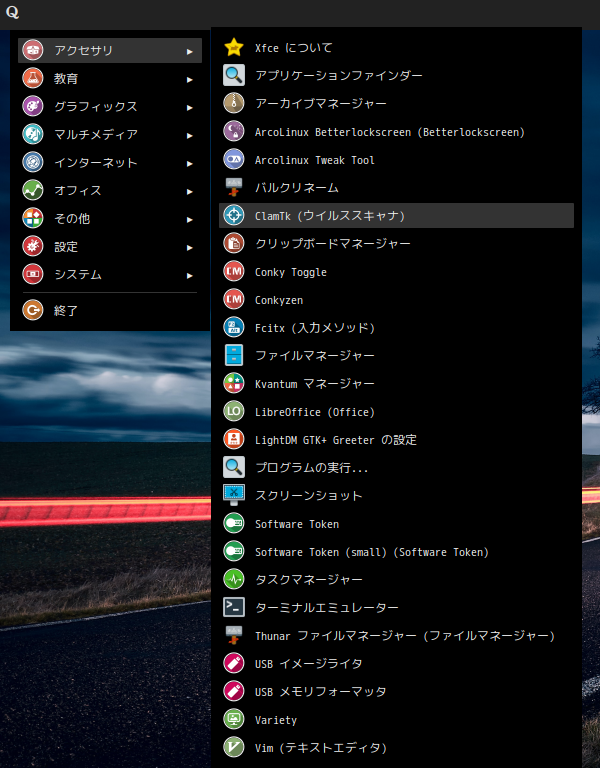Open the アプリケーションファインダー magnifier icon

point(234,75)
